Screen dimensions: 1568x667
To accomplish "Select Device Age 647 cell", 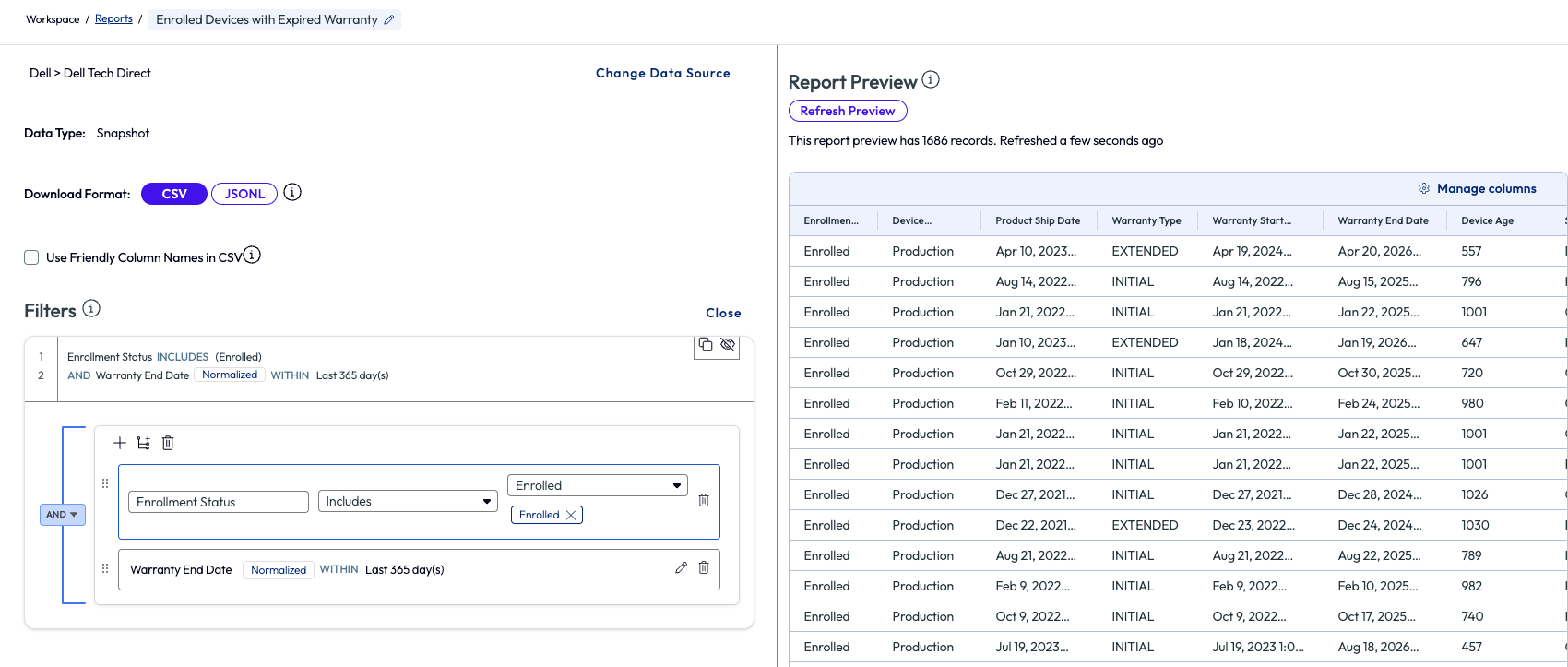I will coord(1471,342).
